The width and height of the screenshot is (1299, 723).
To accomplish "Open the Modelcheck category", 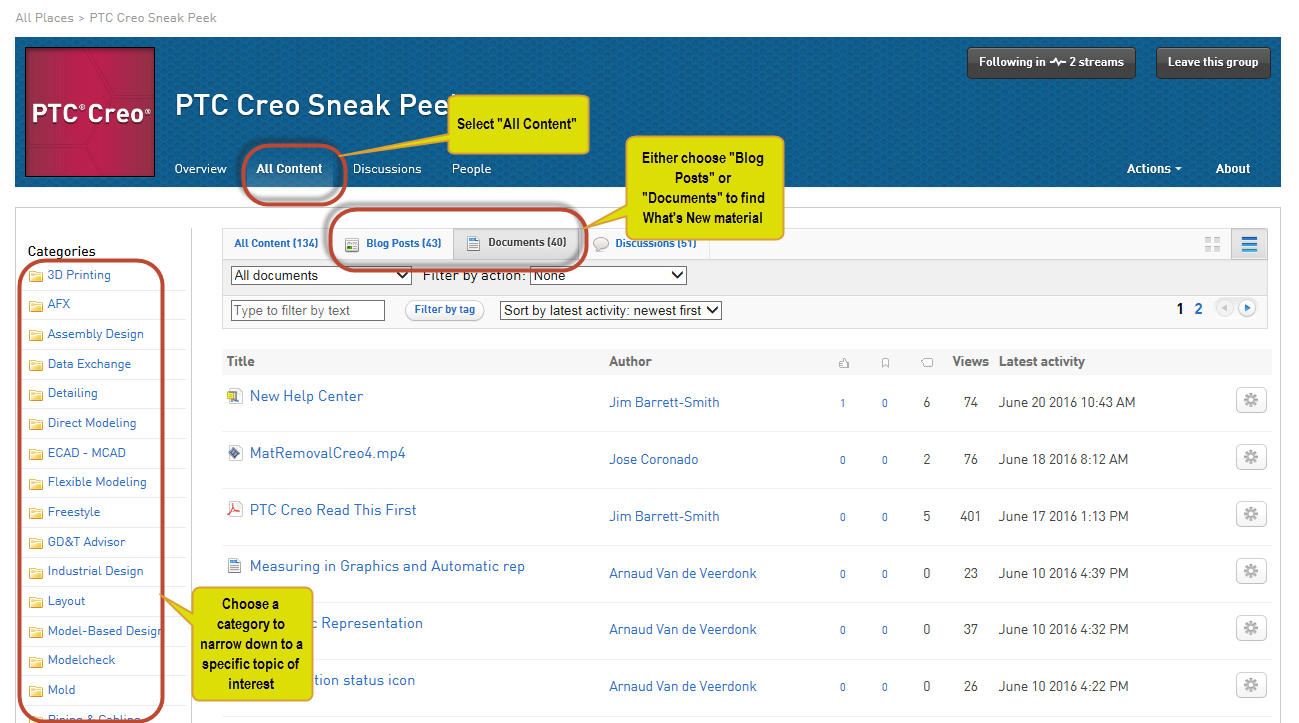I will pos(81,660).
